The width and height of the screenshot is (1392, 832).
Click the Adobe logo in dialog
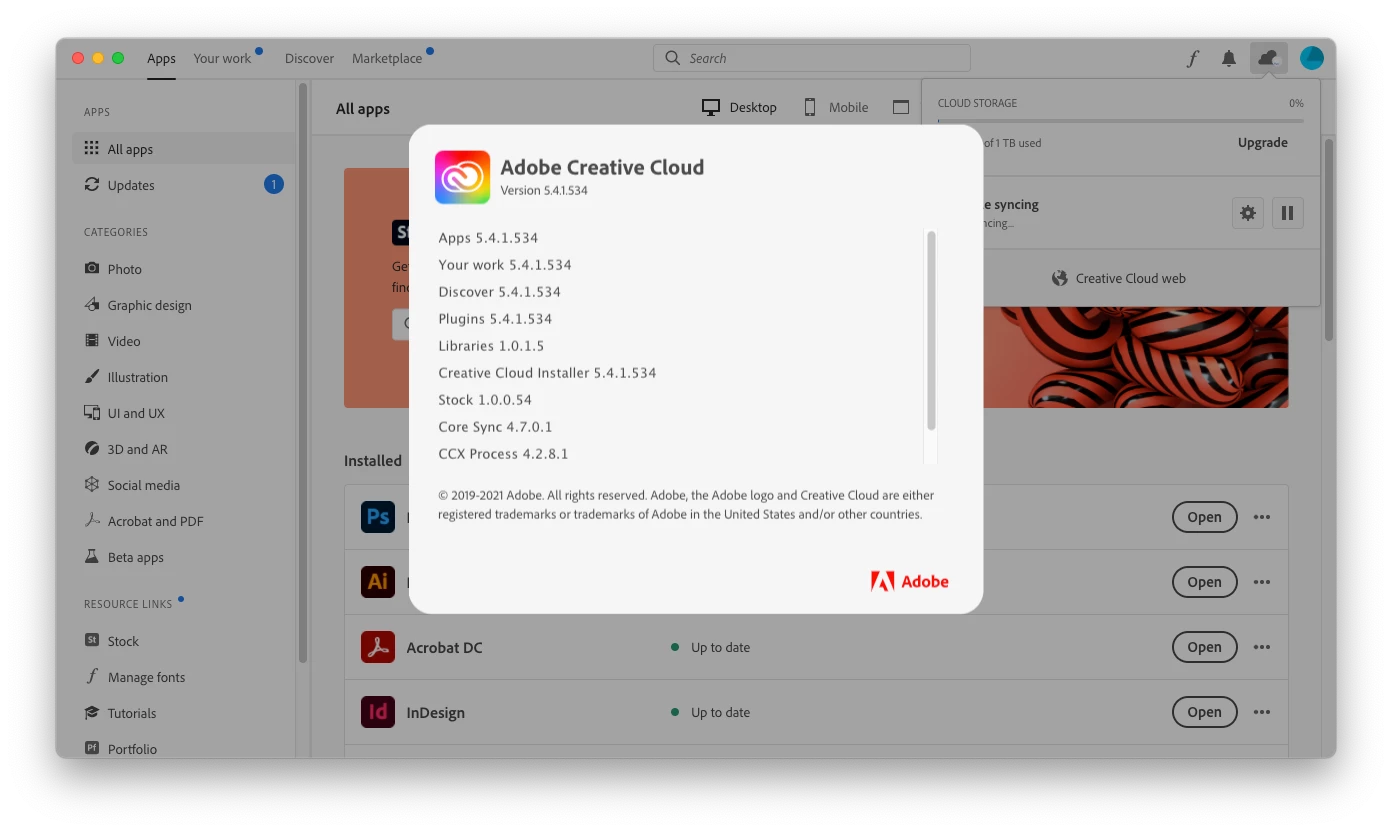pos(910,581)
